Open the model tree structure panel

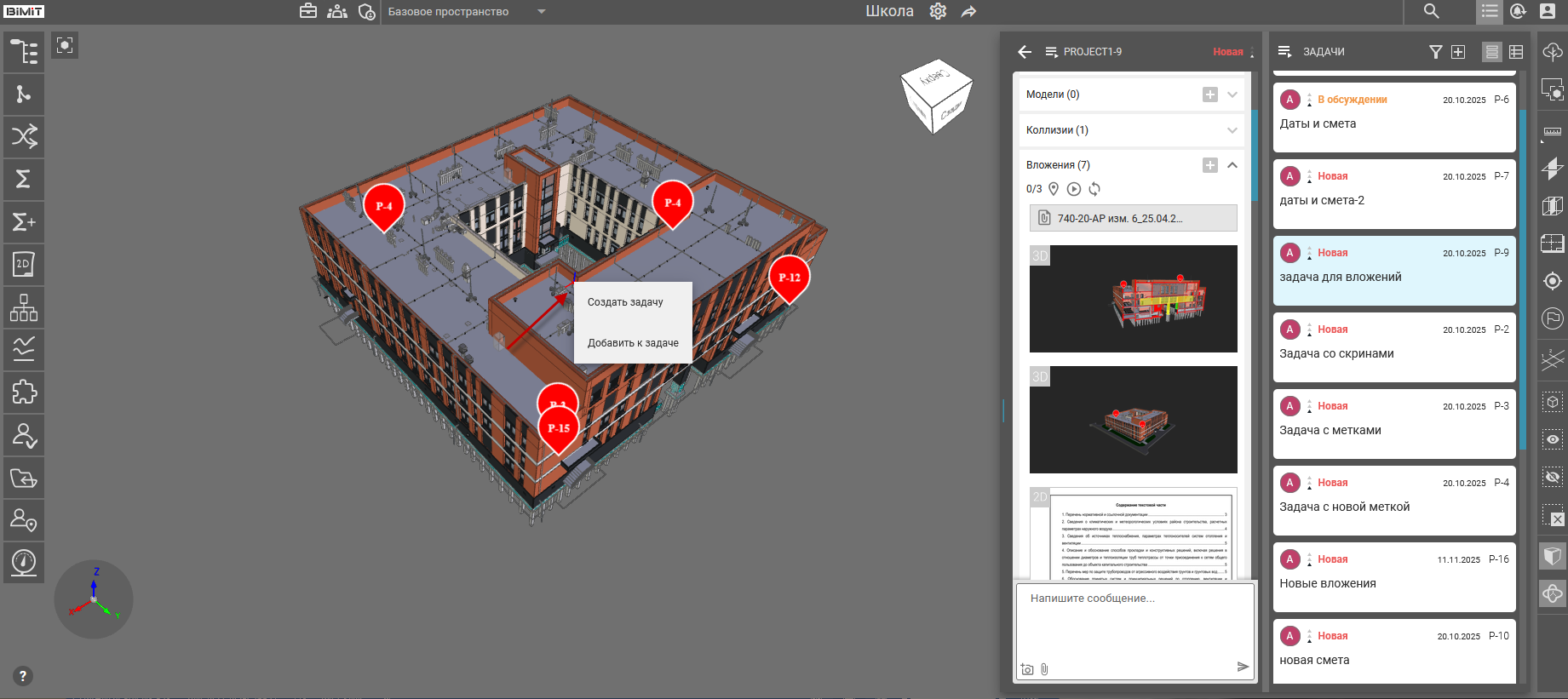point(24,52)
